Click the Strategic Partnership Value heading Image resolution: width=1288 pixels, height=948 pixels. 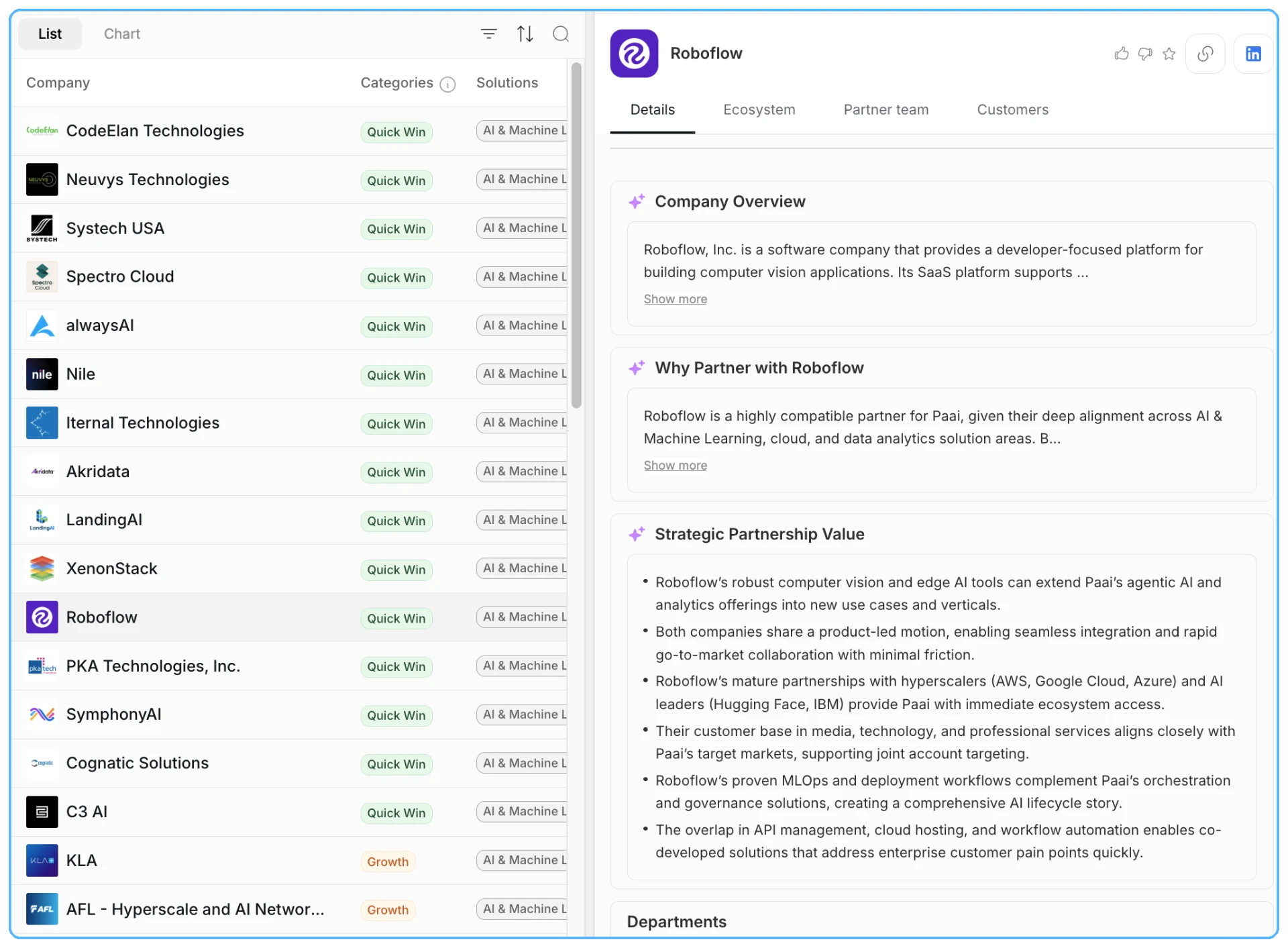[759, 535]
